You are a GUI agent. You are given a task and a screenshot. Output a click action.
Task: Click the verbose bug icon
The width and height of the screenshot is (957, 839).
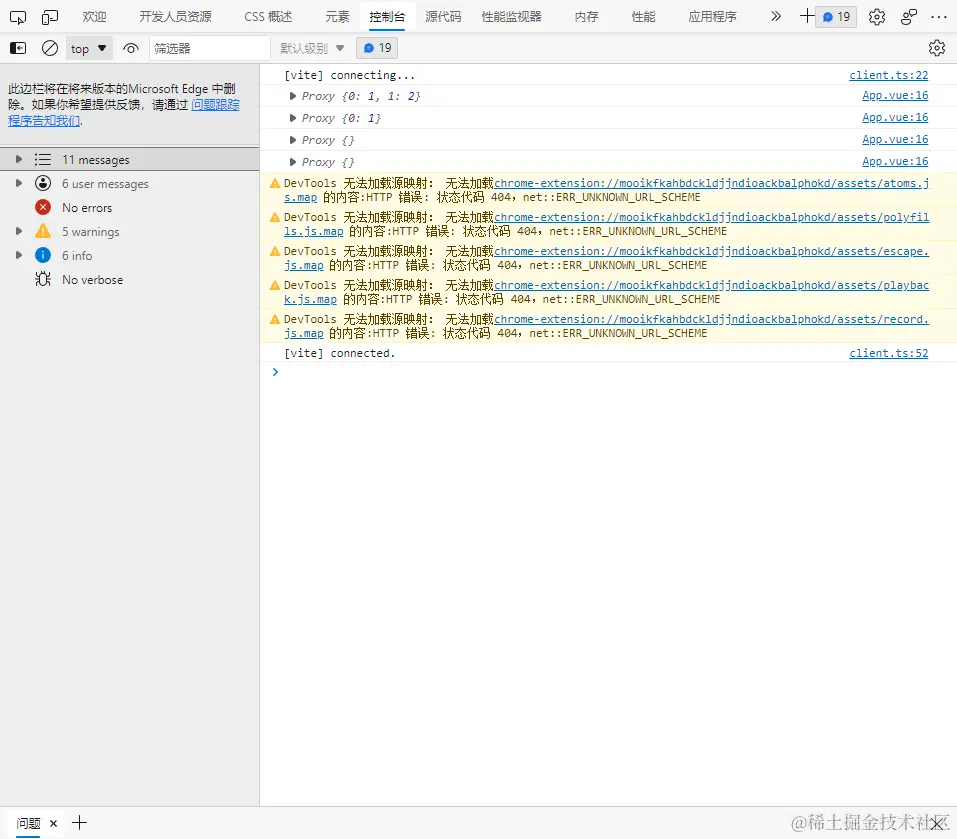coord(43,279)
